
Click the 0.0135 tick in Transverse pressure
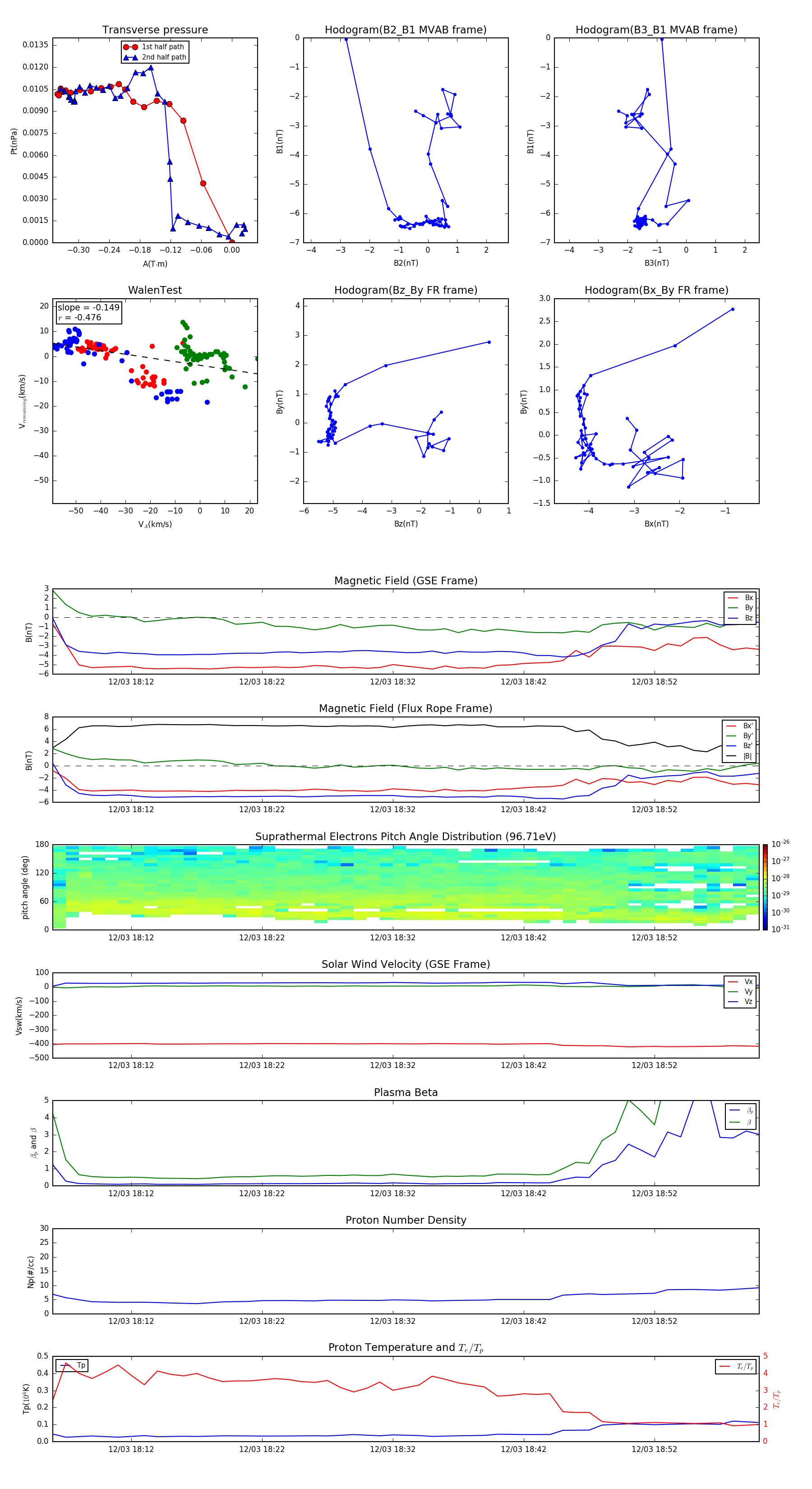click(x=35, y=45)
